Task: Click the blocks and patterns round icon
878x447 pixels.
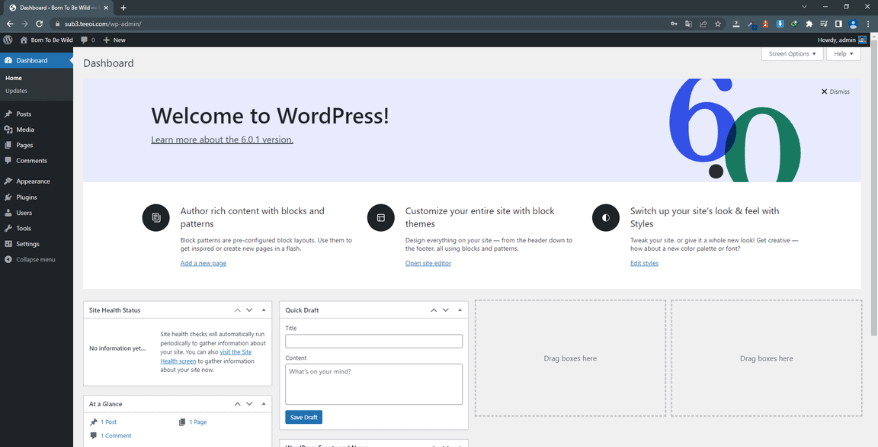Action: pos(156,217)
